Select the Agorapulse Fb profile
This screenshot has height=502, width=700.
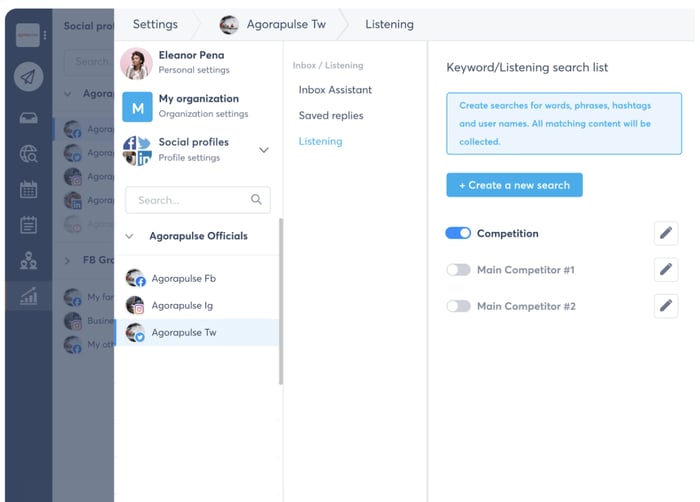(196, 279)
